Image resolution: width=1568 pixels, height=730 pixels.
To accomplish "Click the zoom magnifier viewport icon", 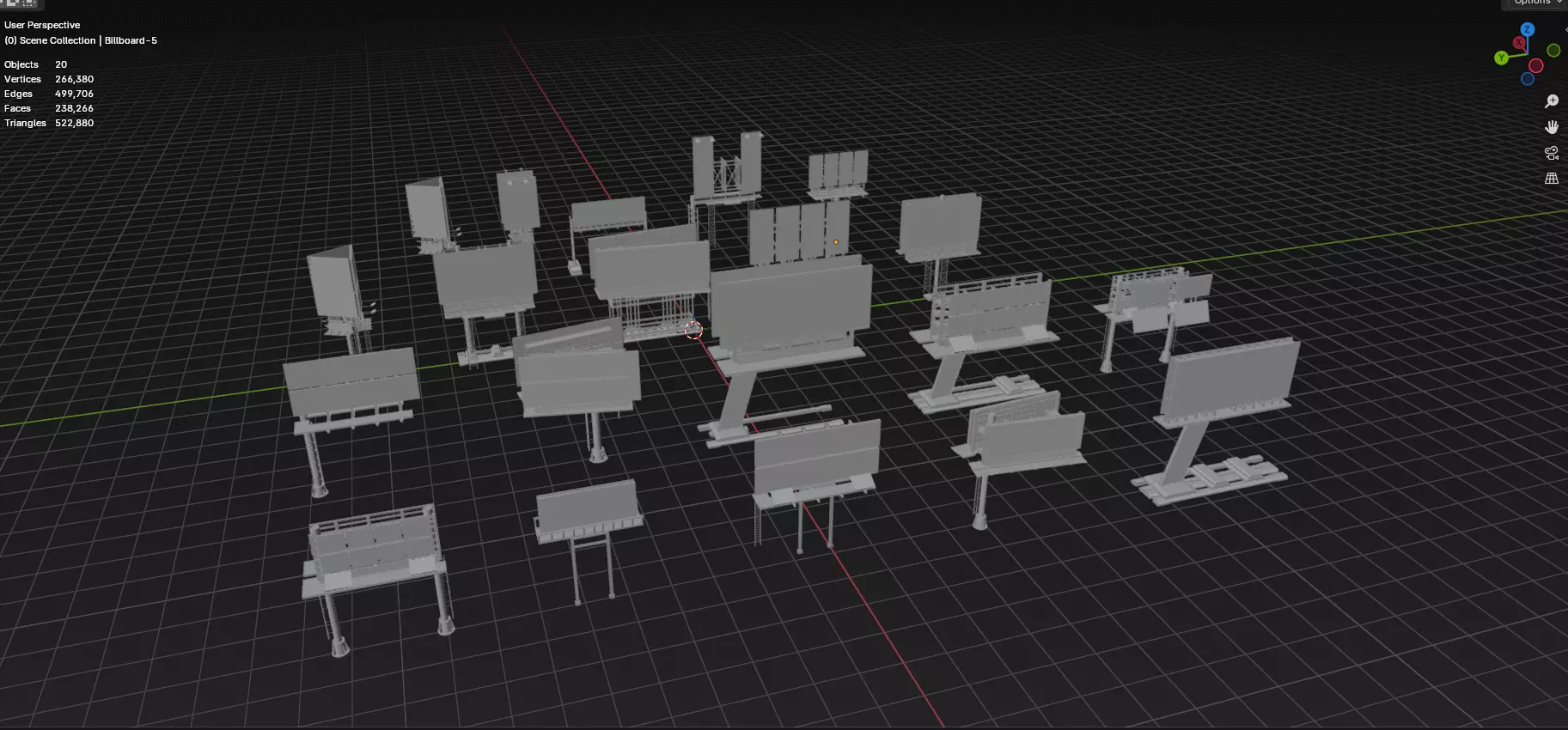I will (1552, 101).
